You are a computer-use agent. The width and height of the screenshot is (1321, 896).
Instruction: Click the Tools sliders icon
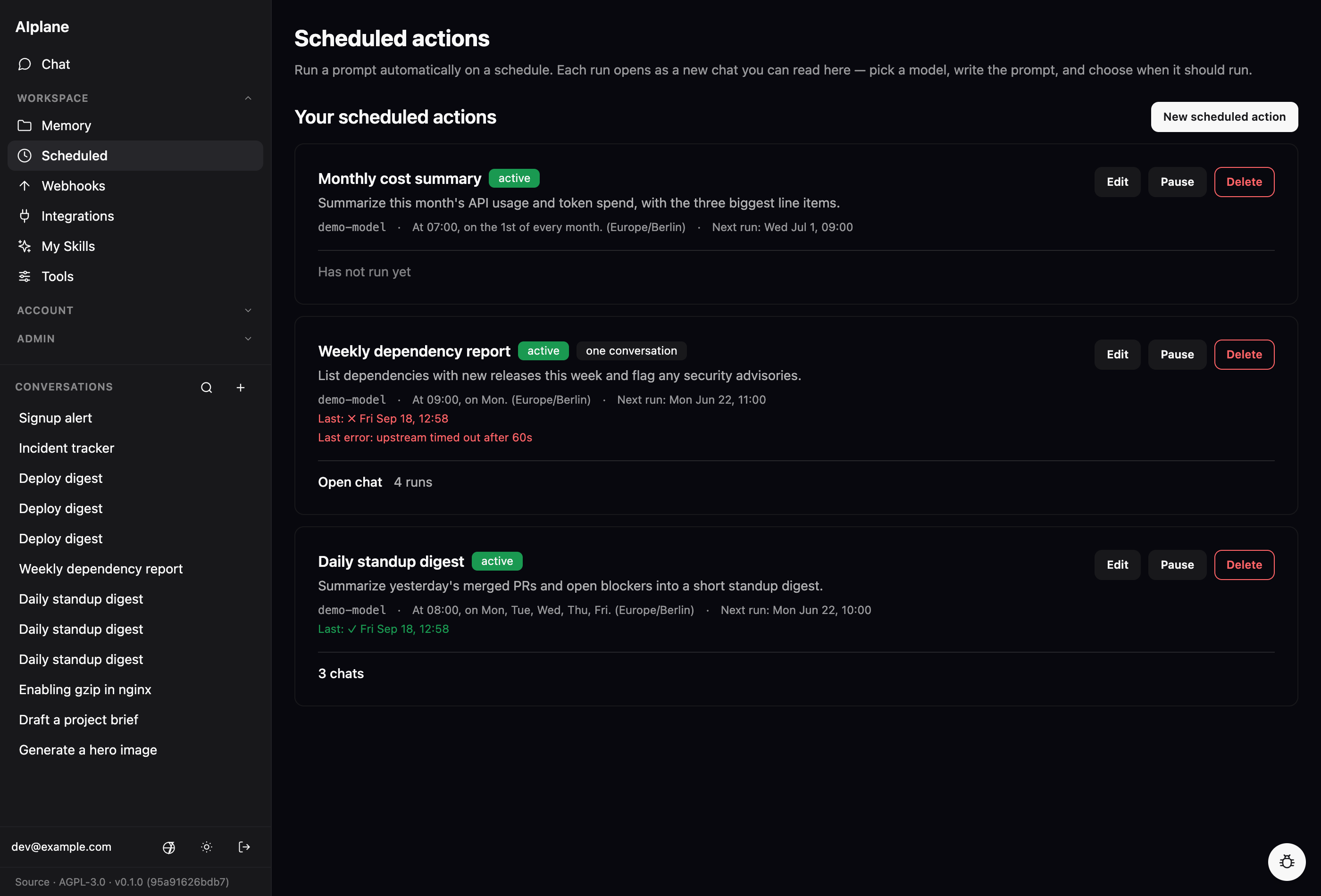point(25,276)
